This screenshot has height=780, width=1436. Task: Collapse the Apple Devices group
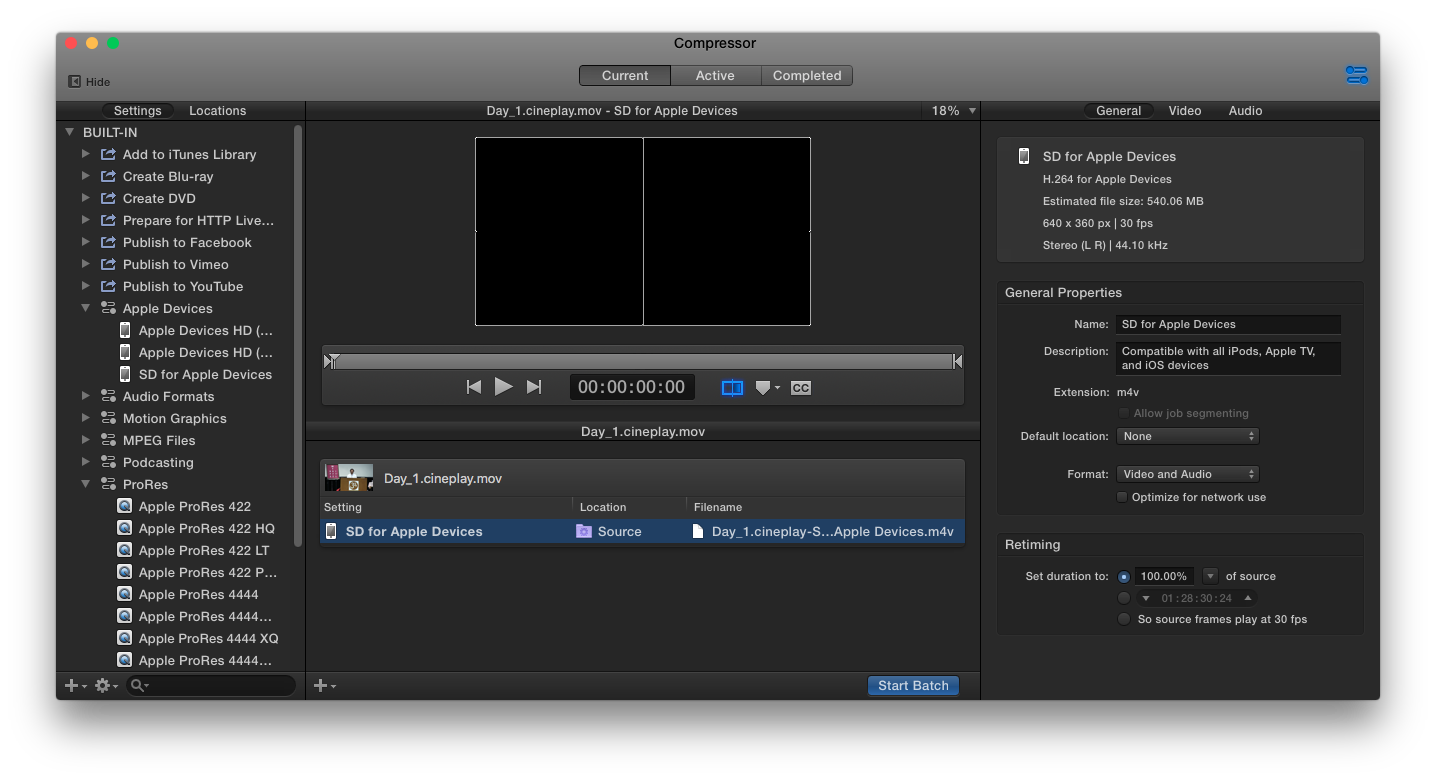coord(86,308)
